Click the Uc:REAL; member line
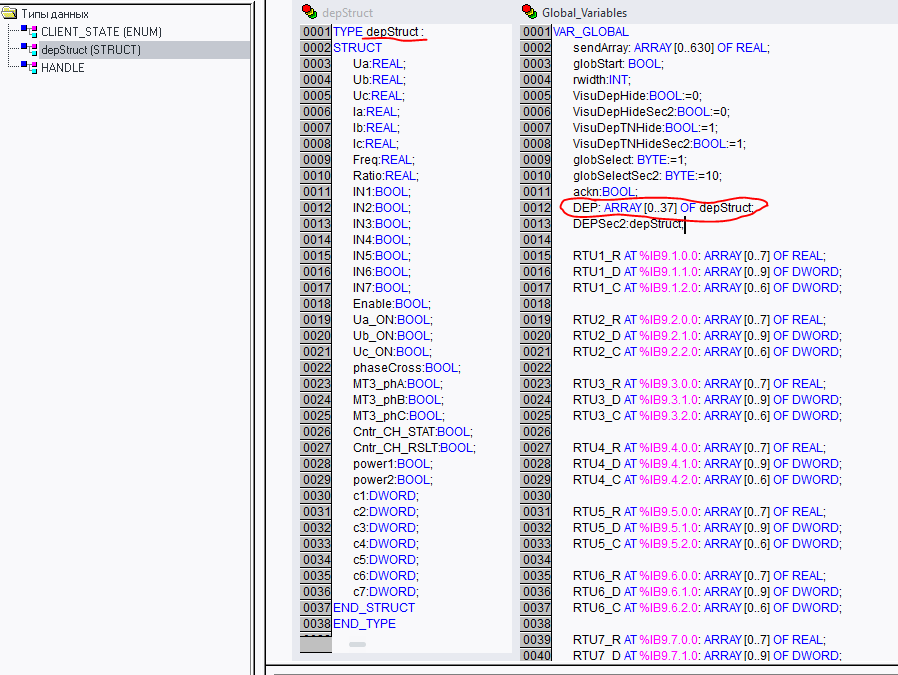The height and width of the screenshot is (675, 898). (x=379, y=96)
